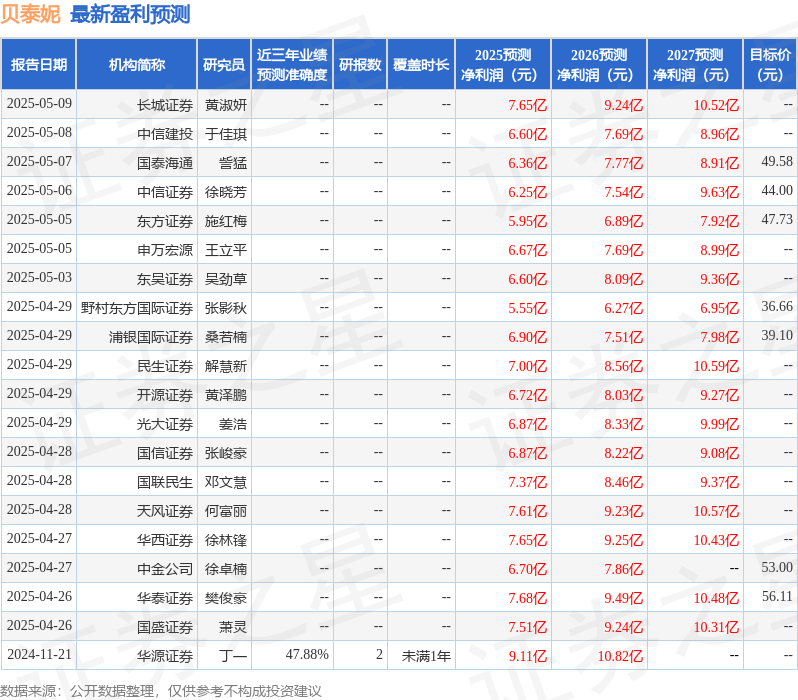This screenshot has height=700, width=798.
Task: Click the 44.00 target price
Action: coord(777,190)
